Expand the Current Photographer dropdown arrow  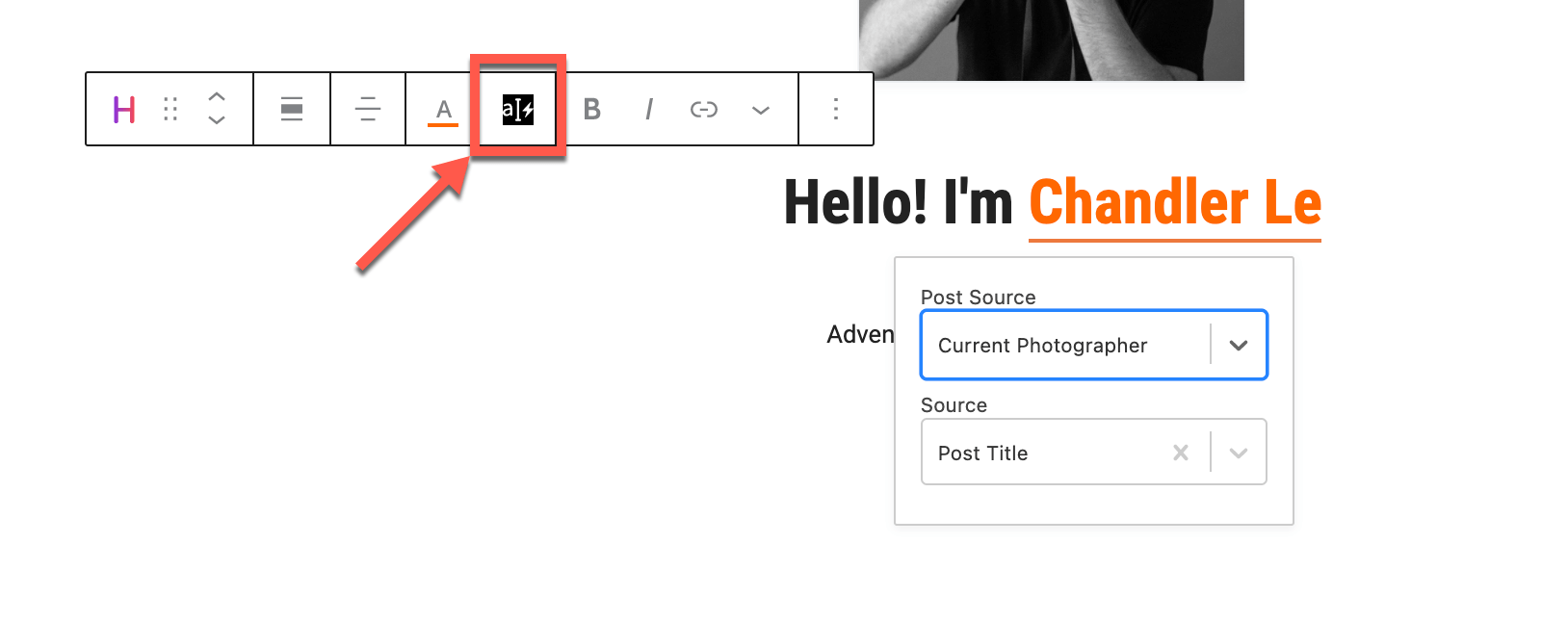coord(1239,345)
